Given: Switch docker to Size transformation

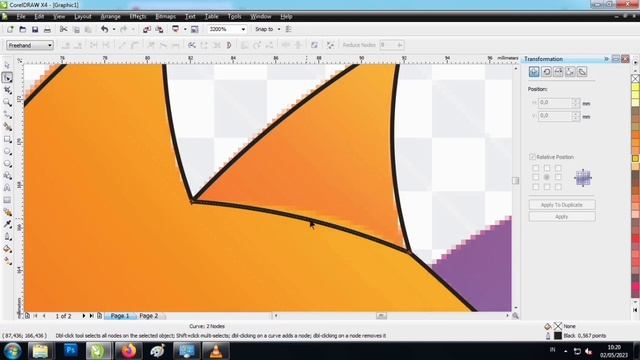Looking at the screenshot, I should (570, 72).
